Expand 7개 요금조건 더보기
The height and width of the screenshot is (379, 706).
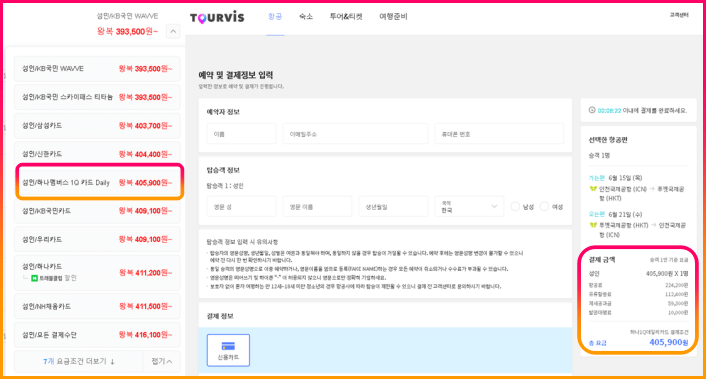click(x=79, y=361)
